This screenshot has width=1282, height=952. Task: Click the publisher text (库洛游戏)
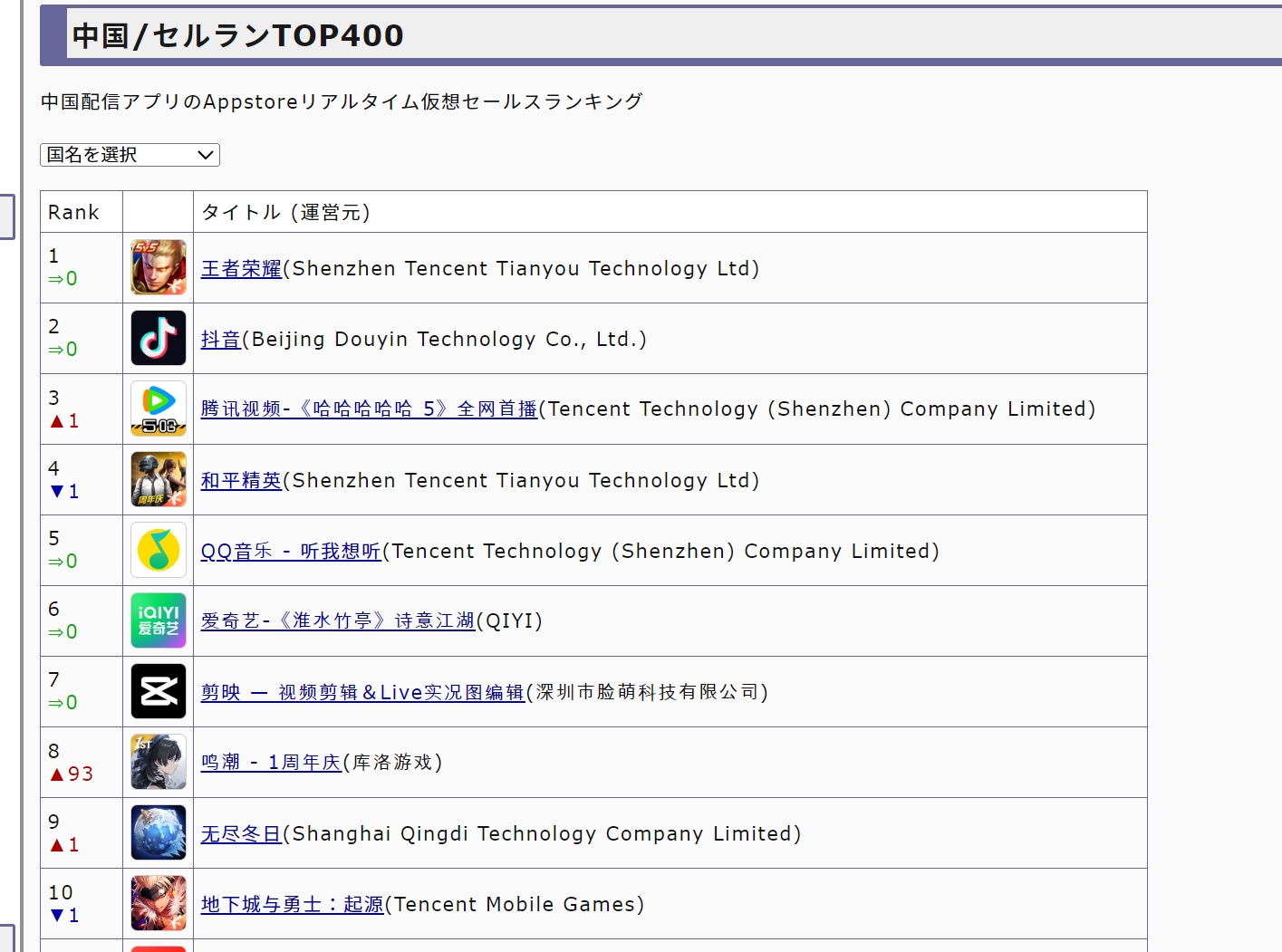point(392,763)
